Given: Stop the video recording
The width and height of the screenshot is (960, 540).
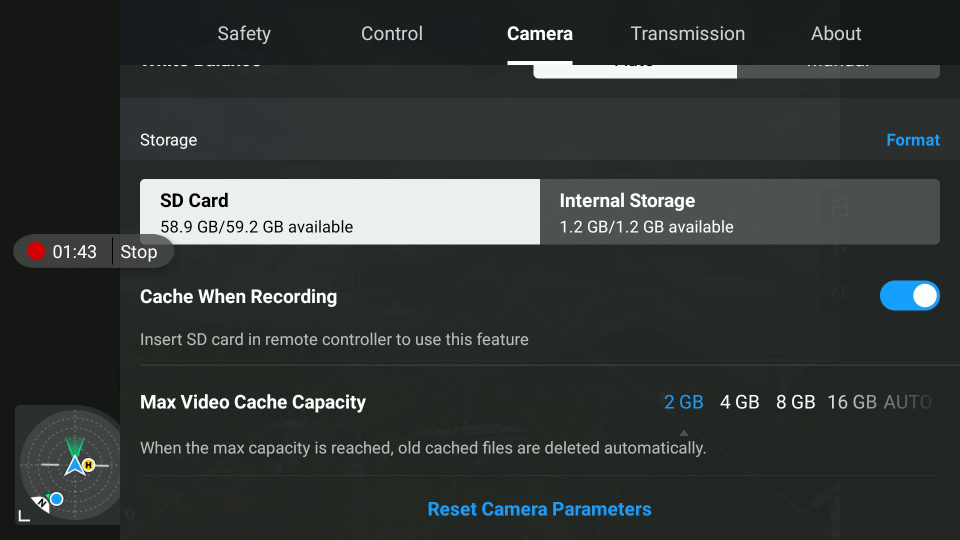Looking at the screenshot, I should pyautogui.click(x=139, y=252).
